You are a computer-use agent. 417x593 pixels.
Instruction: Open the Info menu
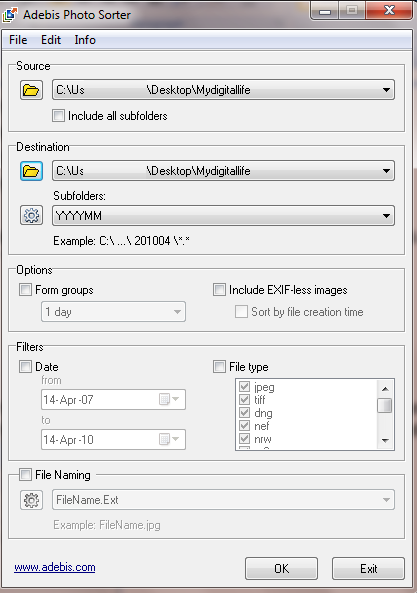coord(85,40)
